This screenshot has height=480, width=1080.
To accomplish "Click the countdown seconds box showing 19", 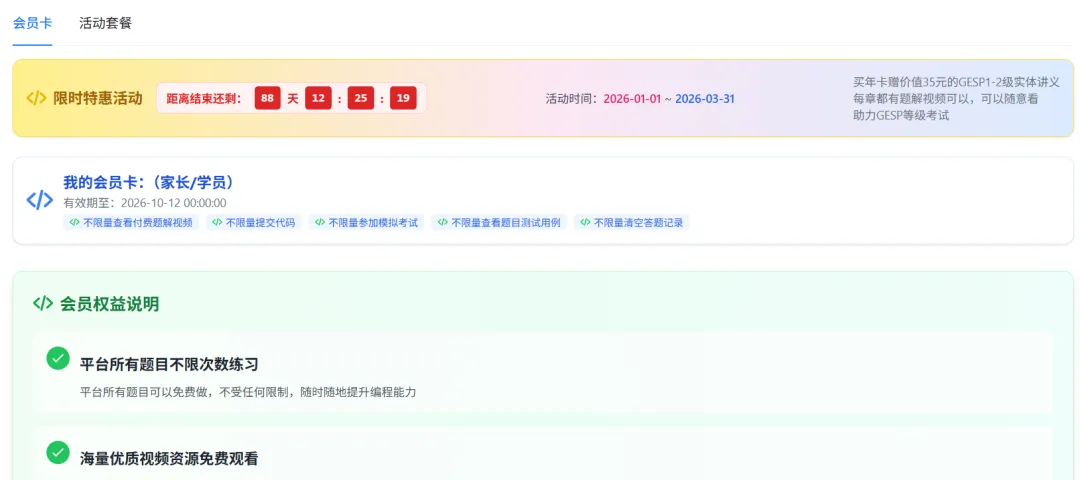I will coord(403,98).
